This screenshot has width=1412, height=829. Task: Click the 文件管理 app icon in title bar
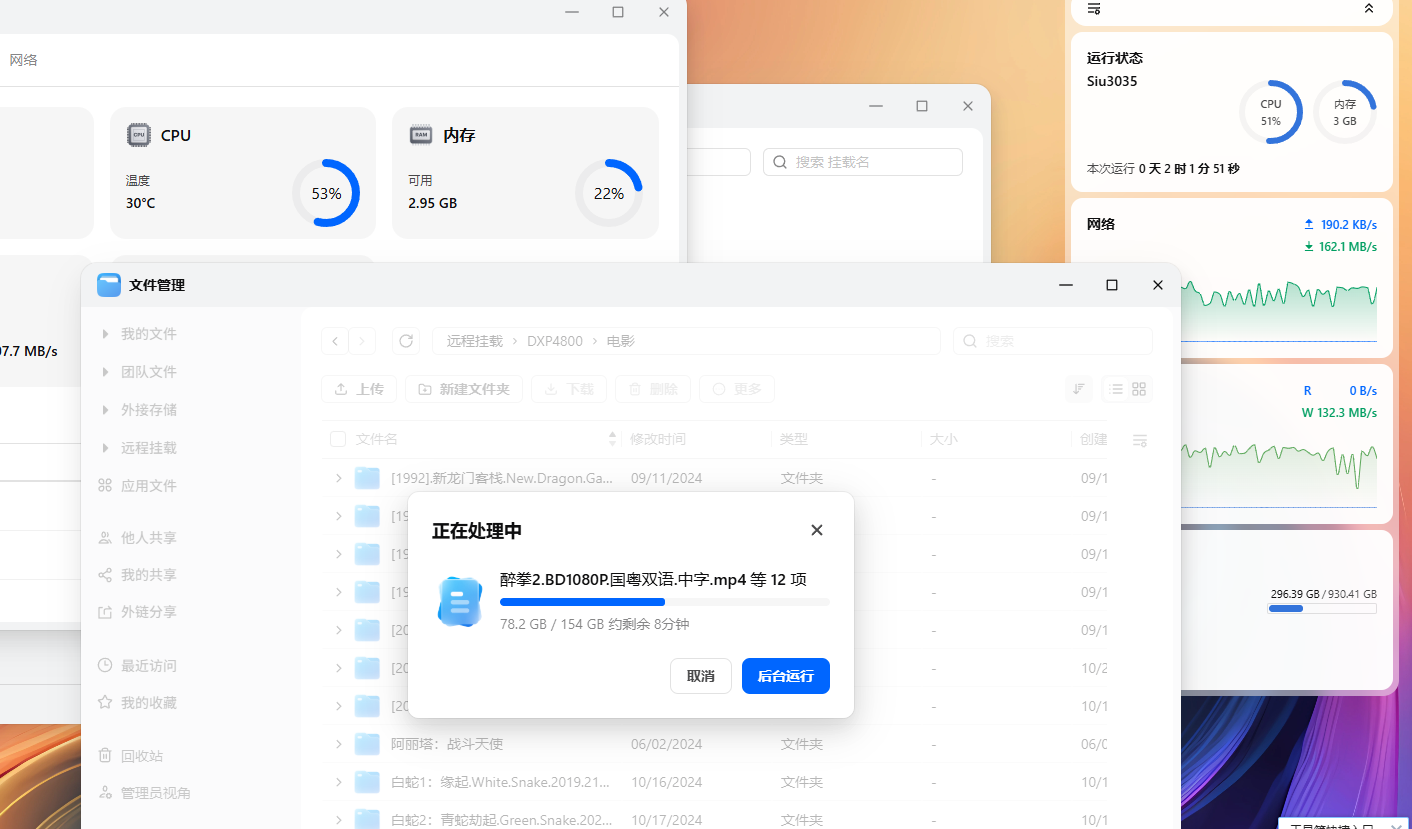[x=109, y=285]
